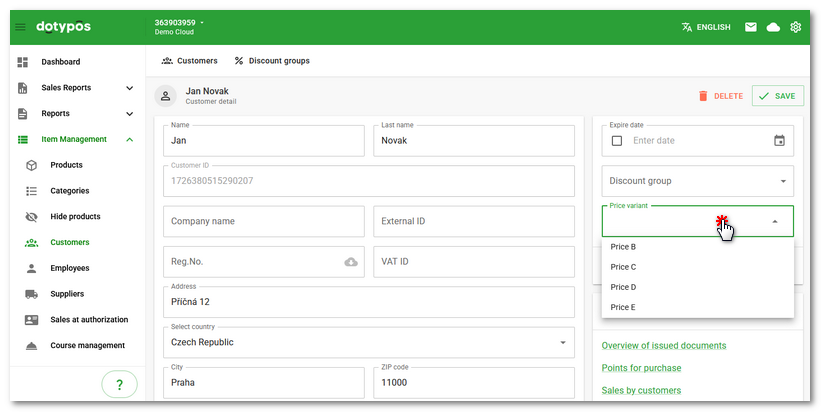The image size is (821, 412).
Task: Select Price C from dropdown list
Action: (x=623, y=267)
